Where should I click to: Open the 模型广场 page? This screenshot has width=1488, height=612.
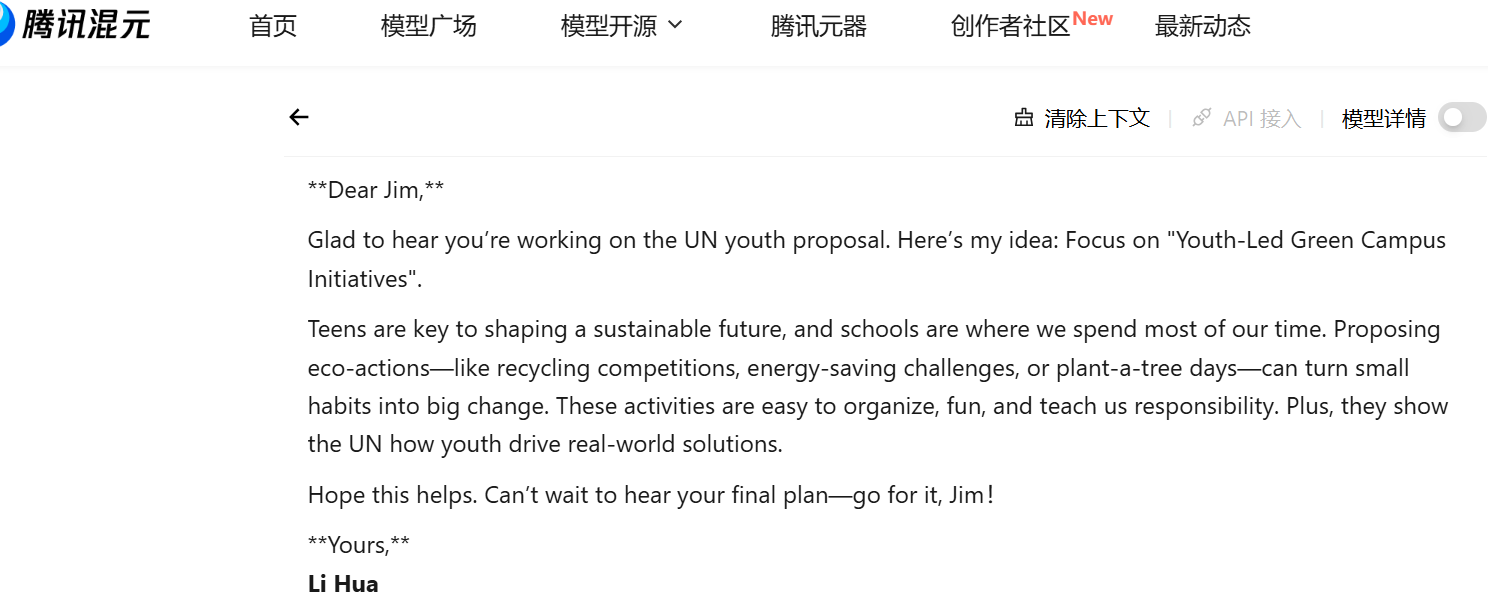pyautogui.click(x=429, y=26)
